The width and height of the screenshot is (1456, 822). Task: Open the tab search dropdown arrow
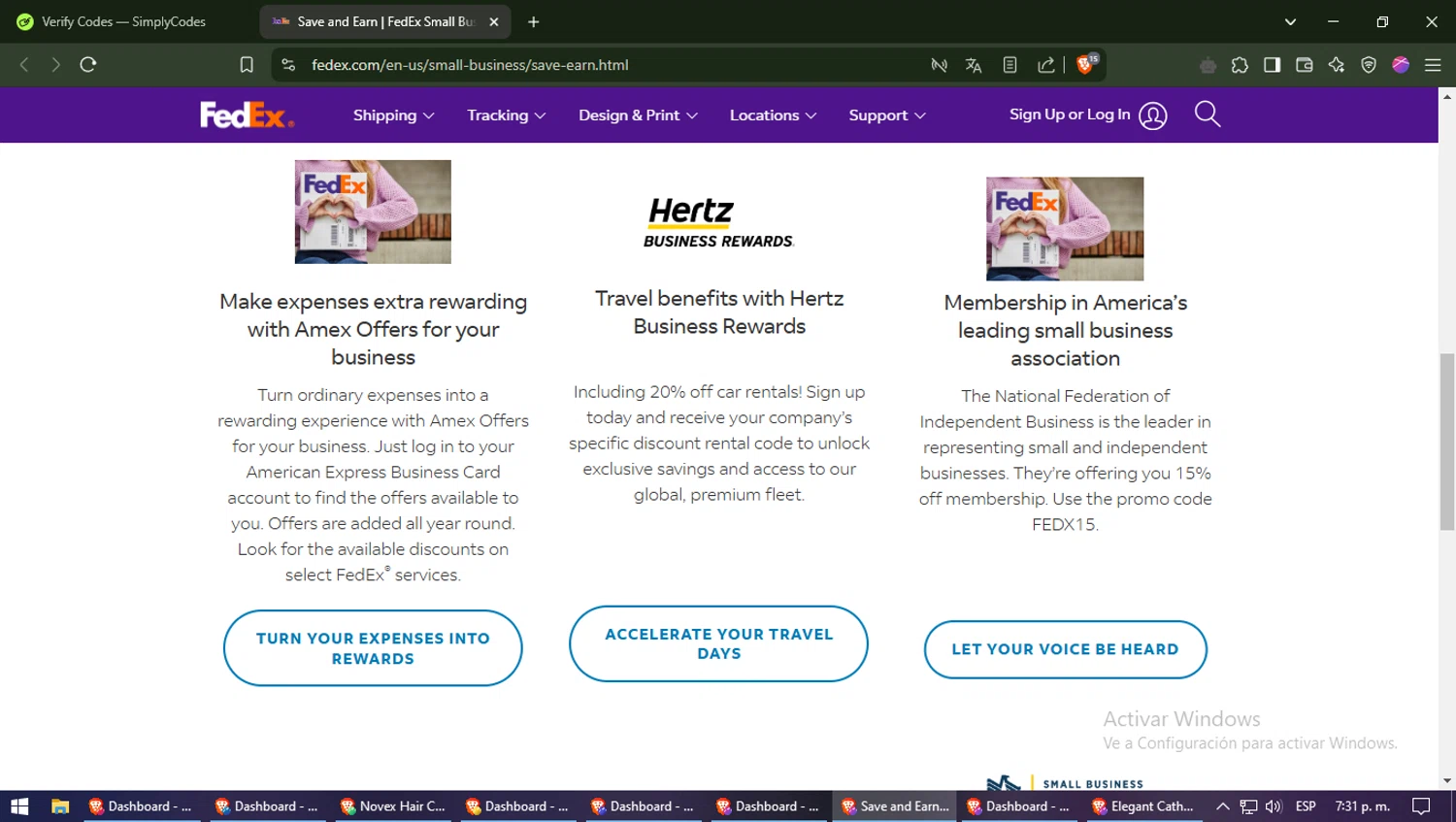point(1290,21)
